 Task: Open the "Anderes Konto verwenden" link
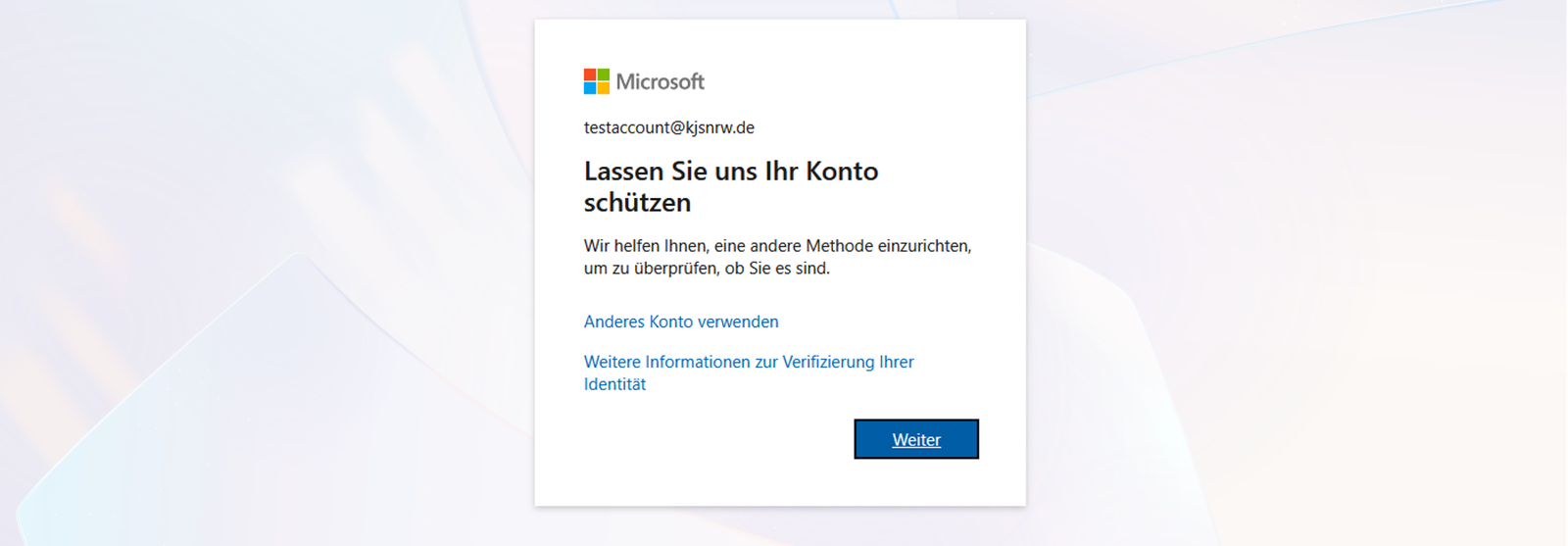click(x=681, y=322)
